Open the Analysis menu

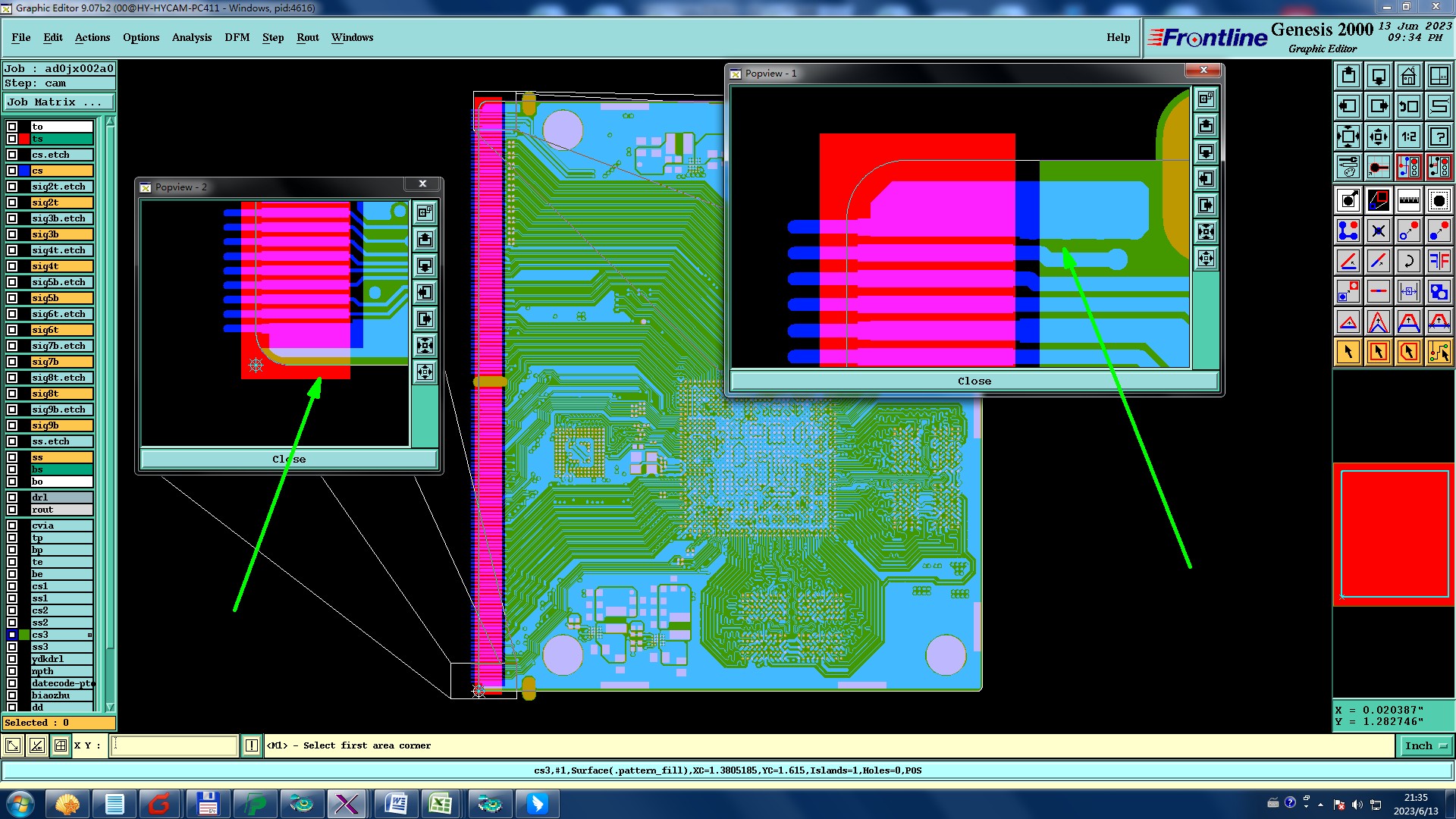point(191,37)
